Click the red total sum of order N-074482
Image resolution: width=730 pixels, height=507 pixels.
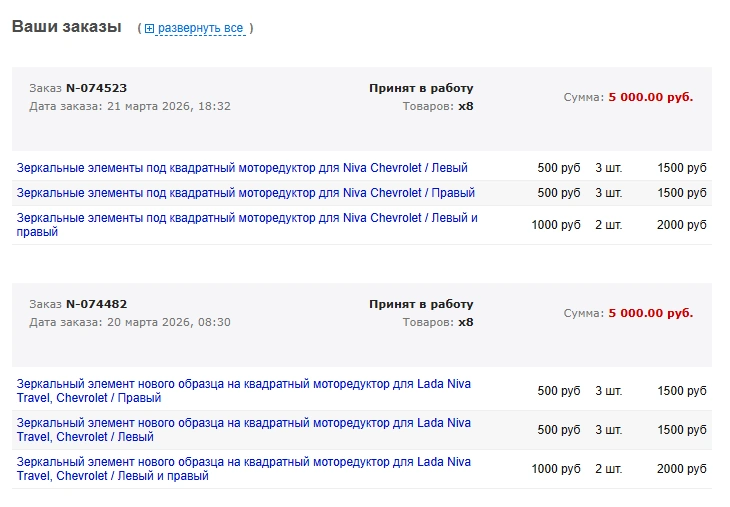(x=650, y=313)
